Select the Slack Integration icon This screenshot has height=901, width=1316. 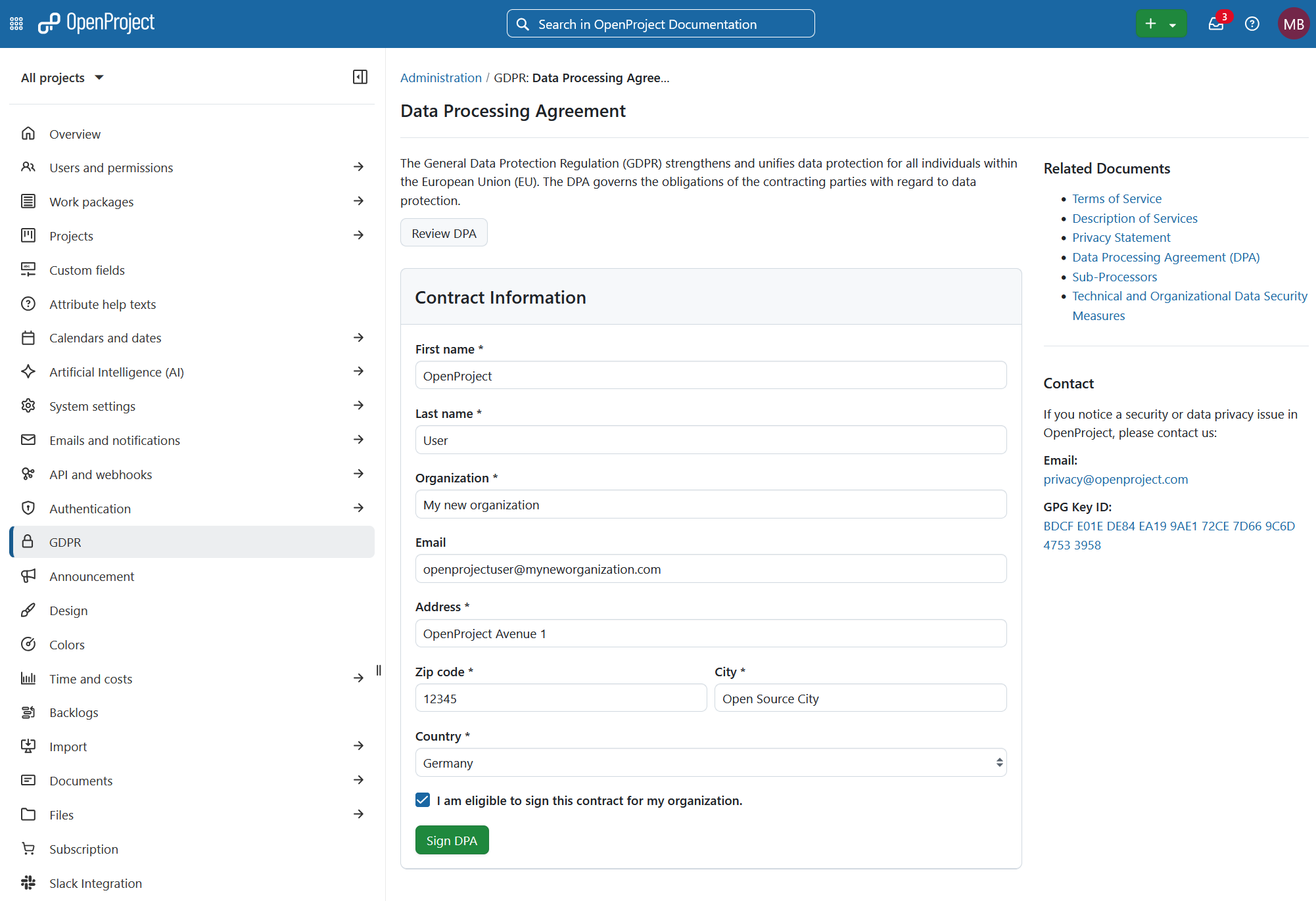click(28, 883)
